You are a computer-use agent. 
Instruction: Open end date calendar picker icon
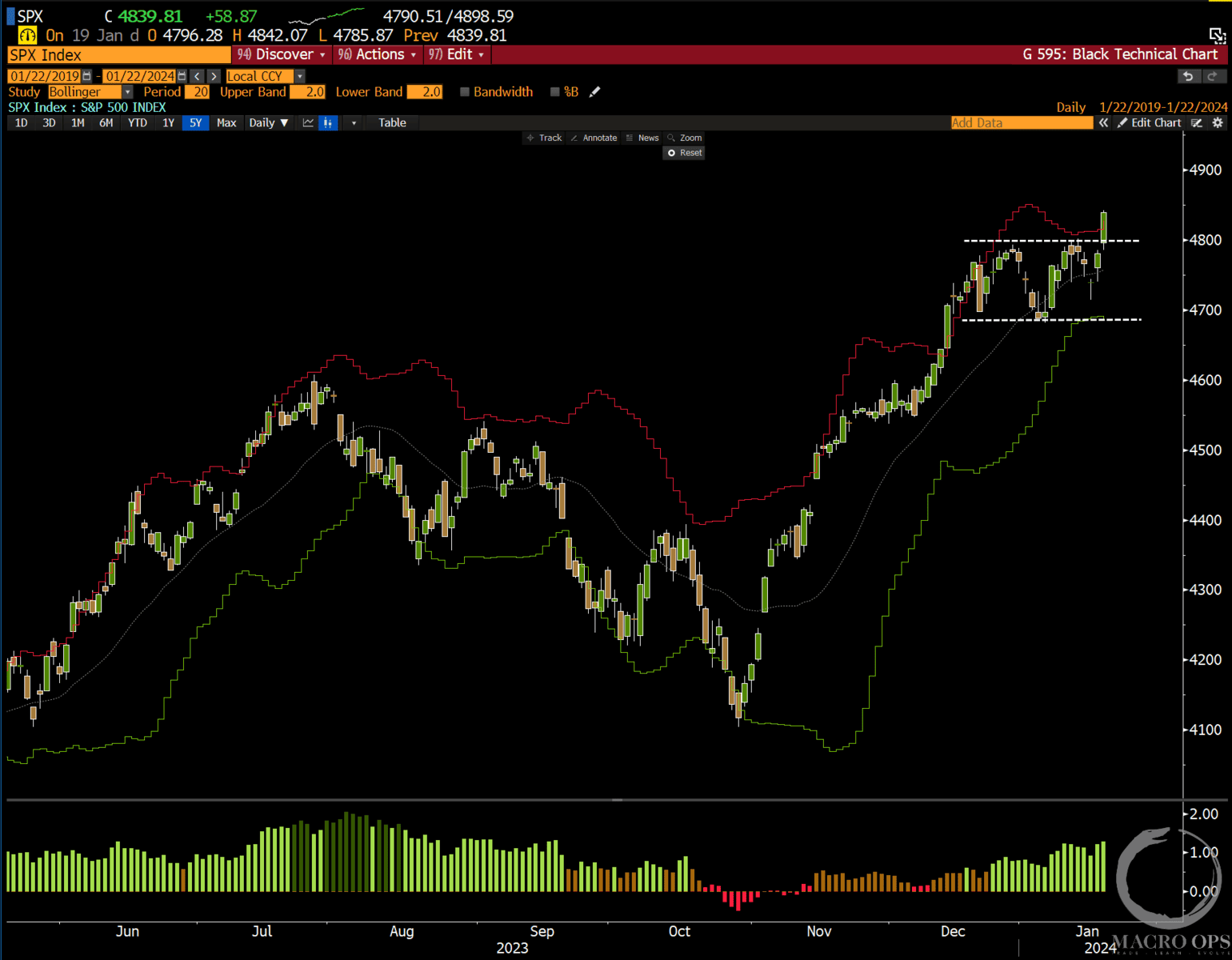pos(182,76)
